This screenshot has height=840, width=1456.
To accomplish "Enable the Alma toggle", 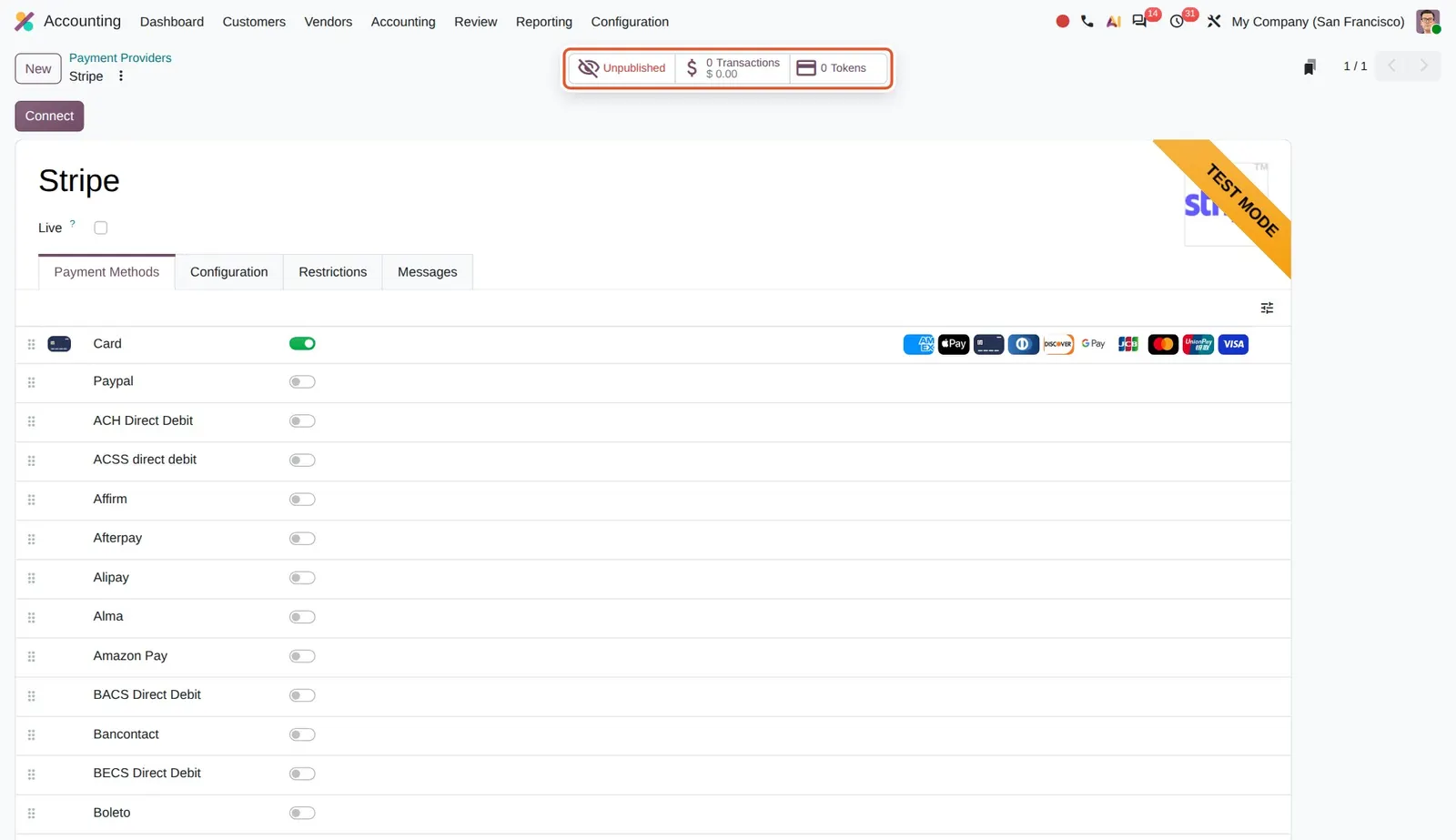I will coord(302,616).
